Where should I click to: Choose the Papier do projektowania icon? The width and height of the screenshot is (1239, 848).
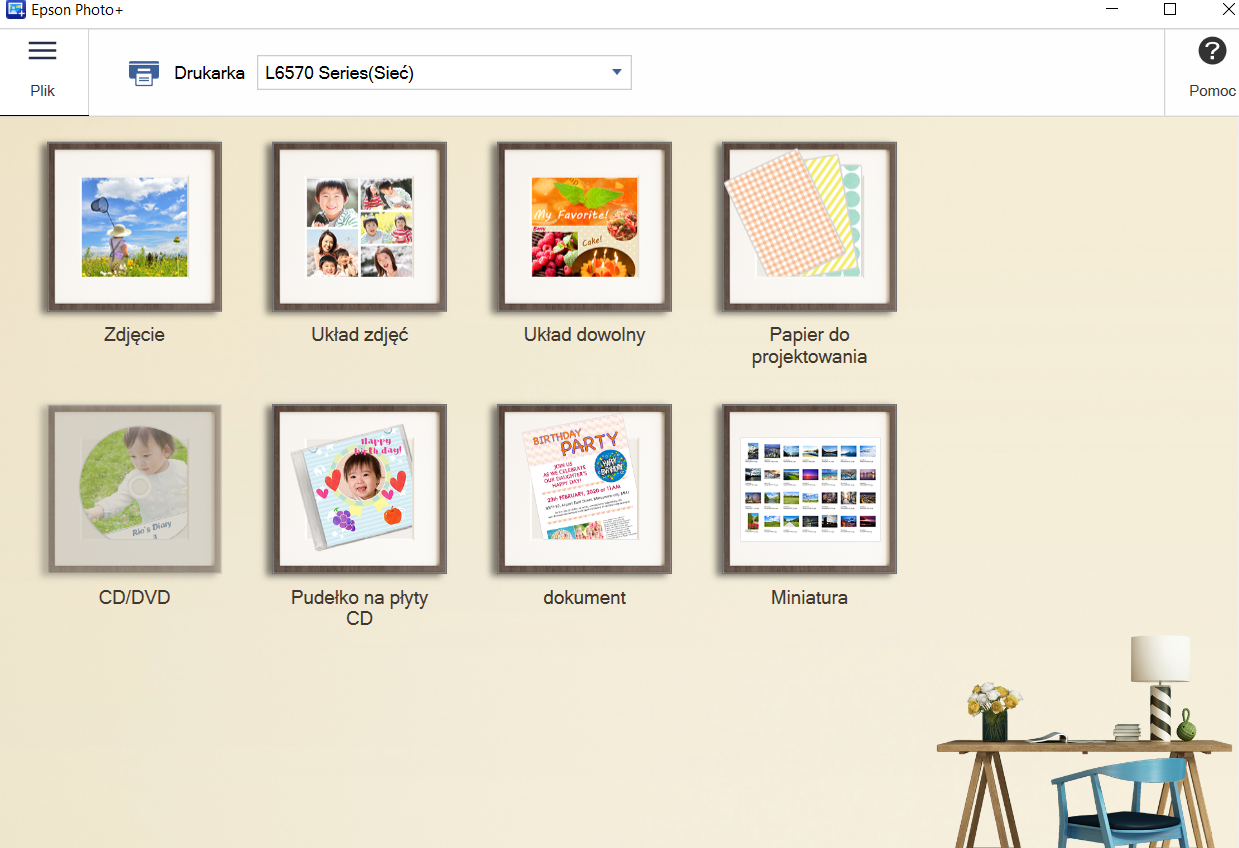point(809,227)
